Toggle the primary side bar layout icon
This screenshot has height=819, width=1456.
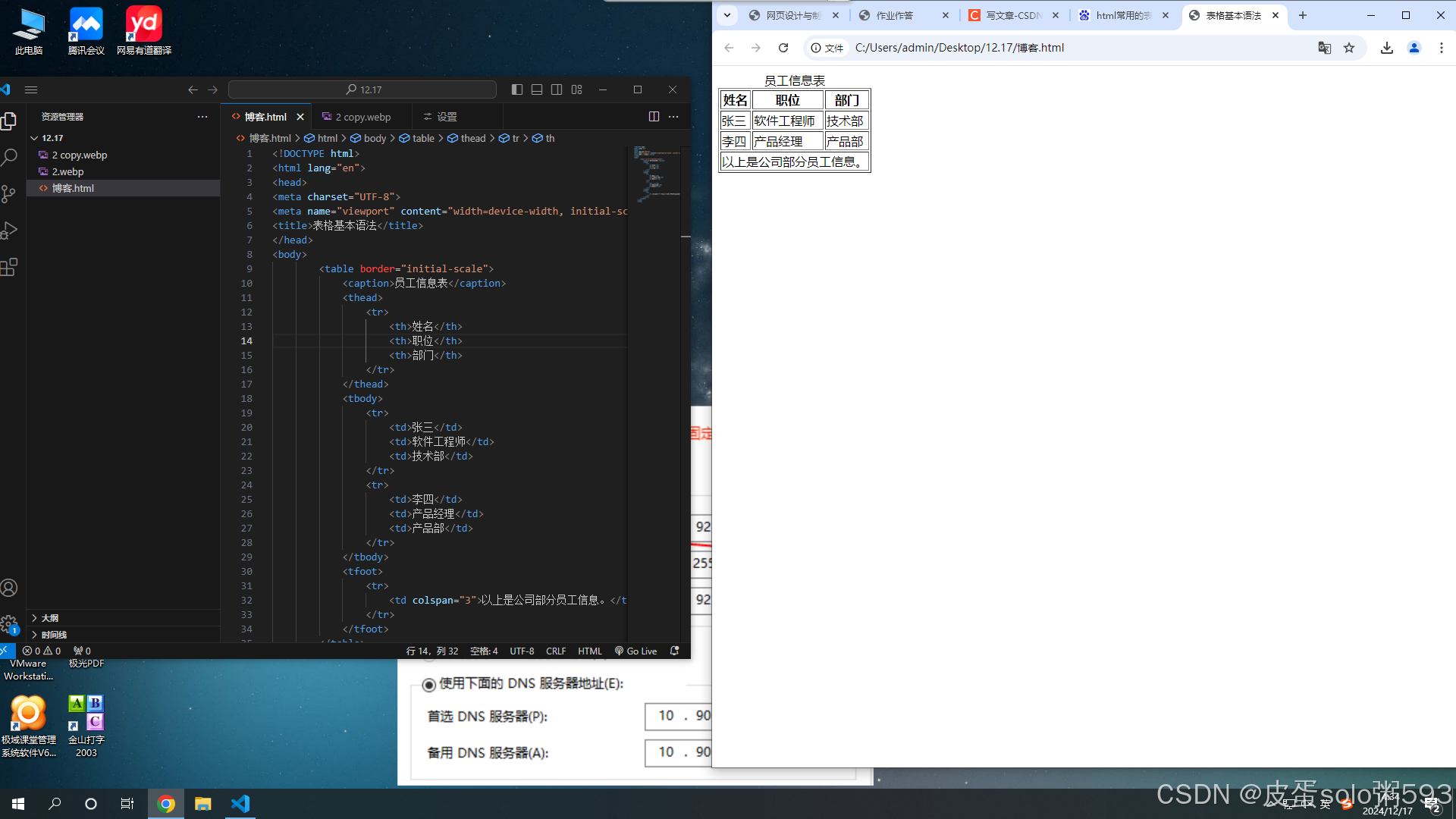coord(517,89)
